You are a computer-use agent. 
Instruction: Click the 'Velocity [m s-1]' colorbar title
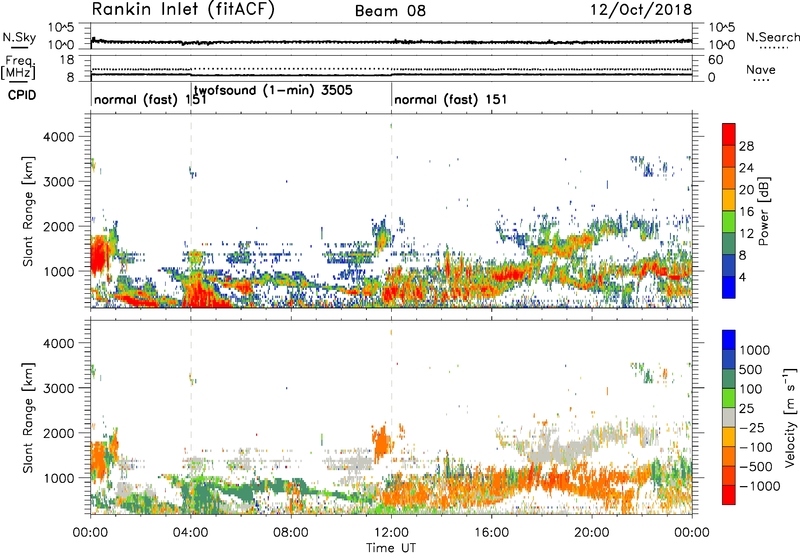coord(790,417)
